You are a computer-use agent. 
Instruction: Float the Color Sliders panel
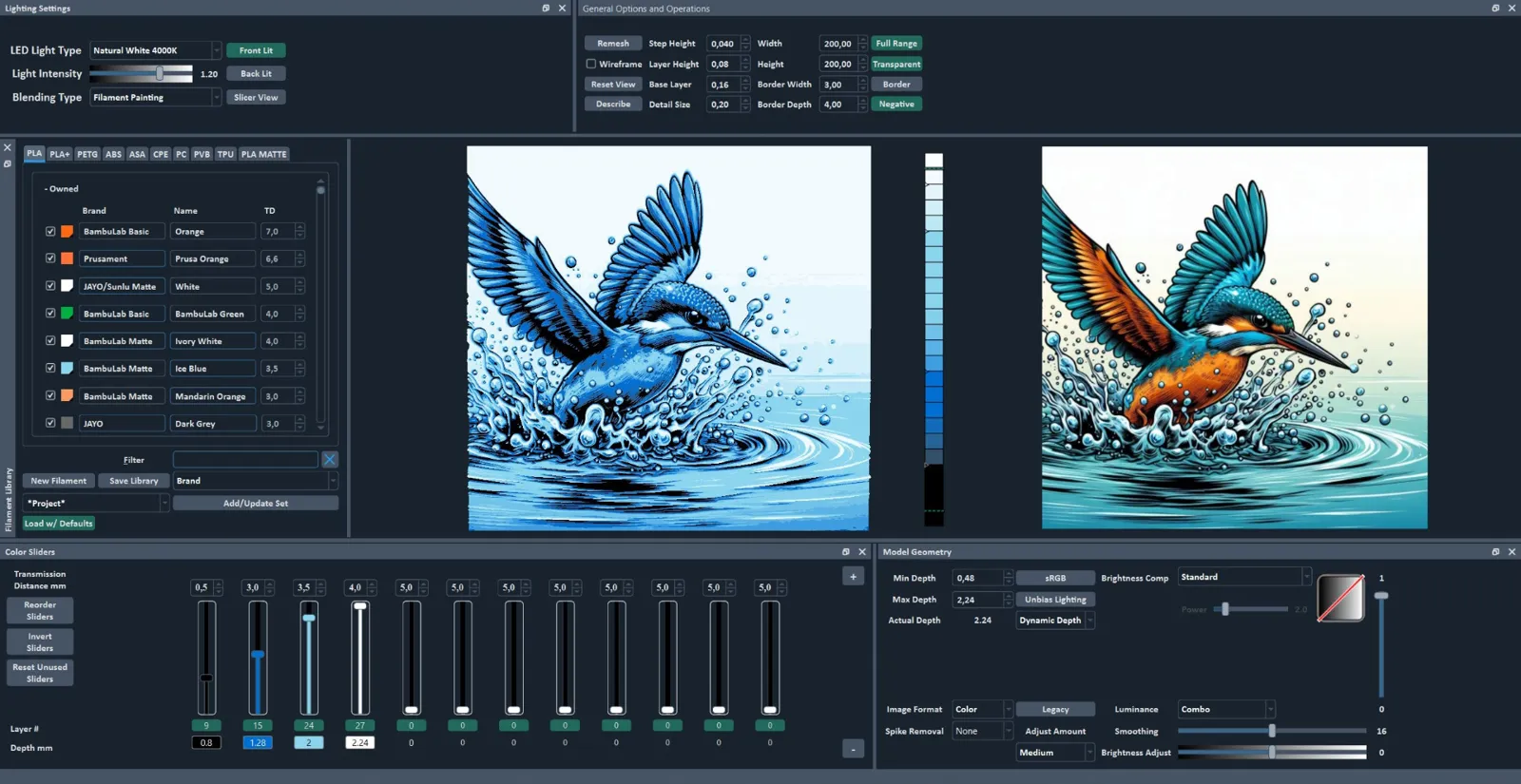click(x=846, y=552)
